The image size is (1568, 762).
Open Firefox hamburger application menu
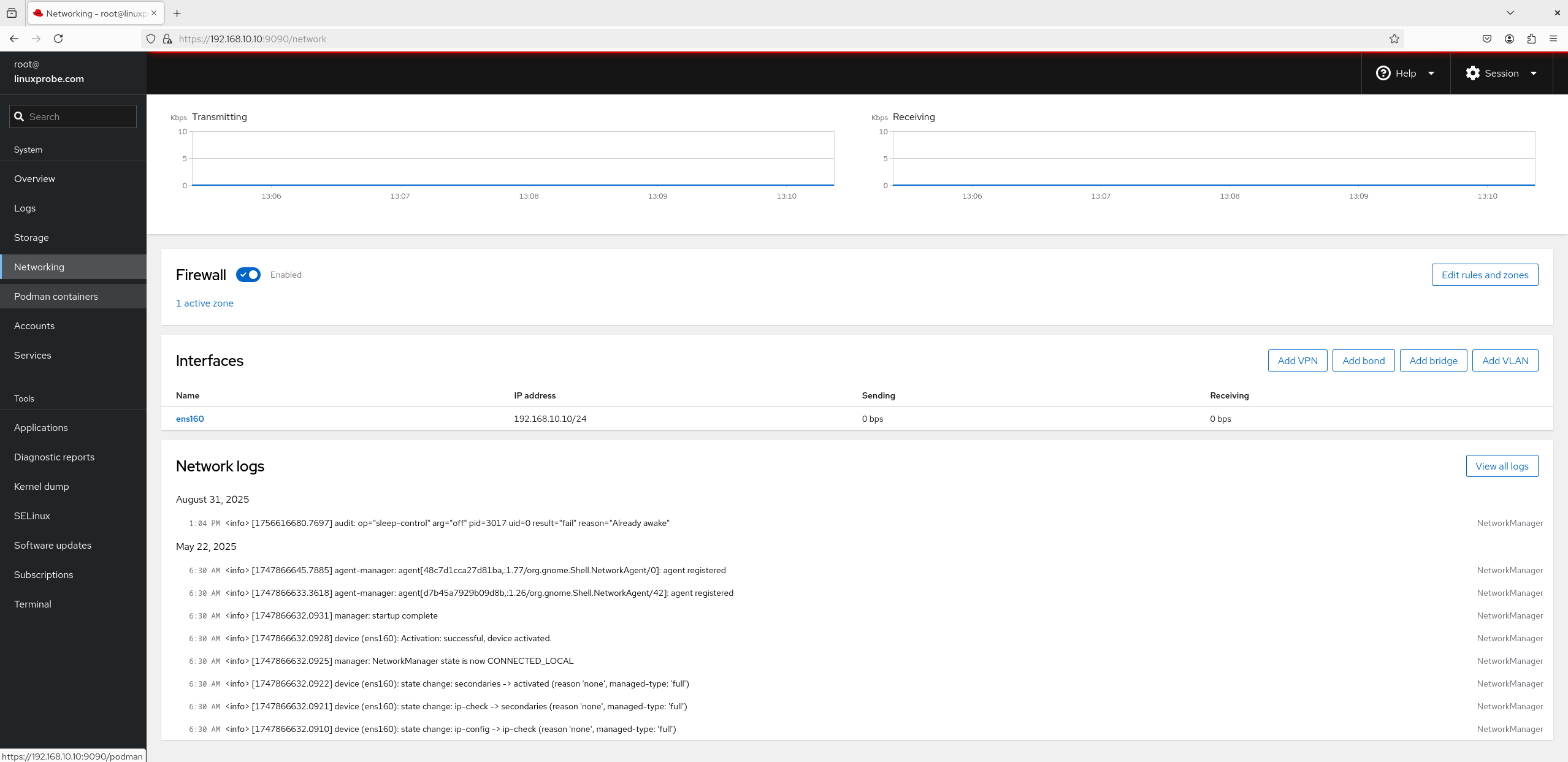pyautogui.click(x=1553, y=39)
